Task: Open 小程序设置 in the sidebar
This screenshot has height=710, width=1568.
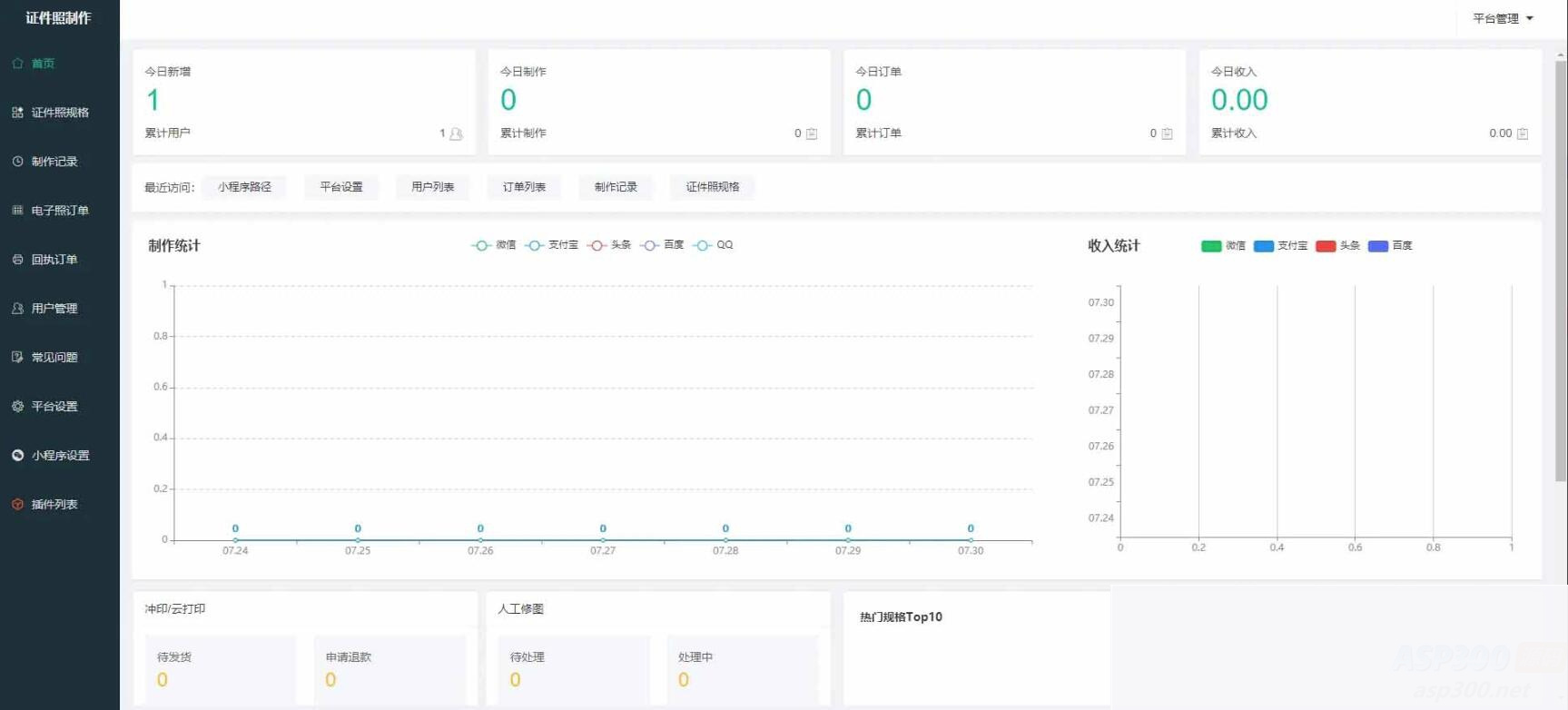Action: coord(60,456)
